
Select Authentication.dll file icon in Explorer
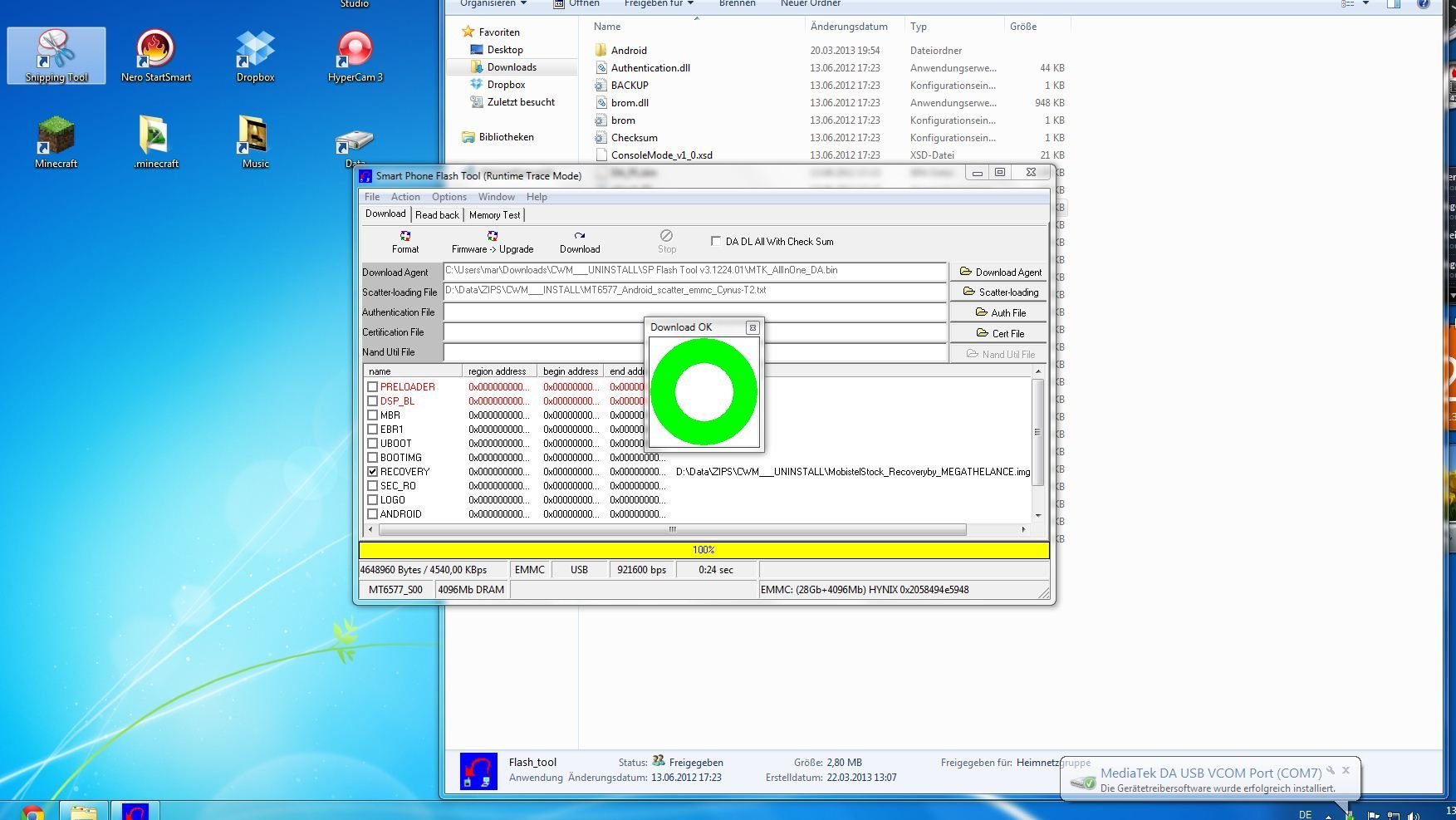[602, 68]
